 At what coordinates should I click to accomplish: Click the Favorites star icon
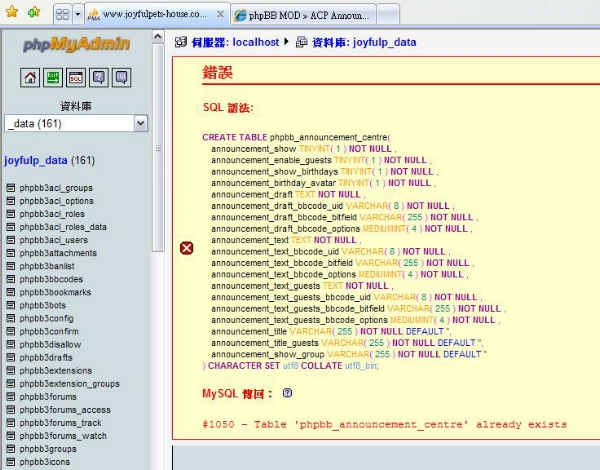point(12,12)
